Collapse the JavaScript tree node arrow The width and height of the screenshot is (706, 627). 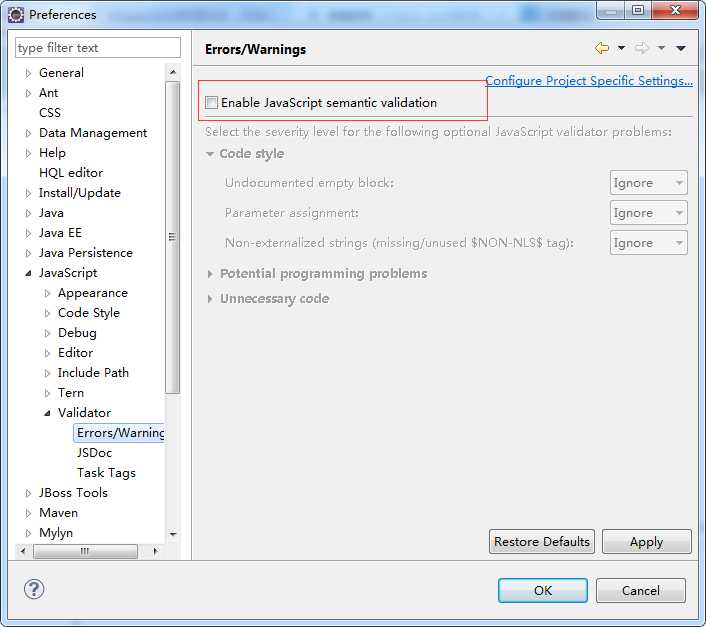tap(28, 273)
